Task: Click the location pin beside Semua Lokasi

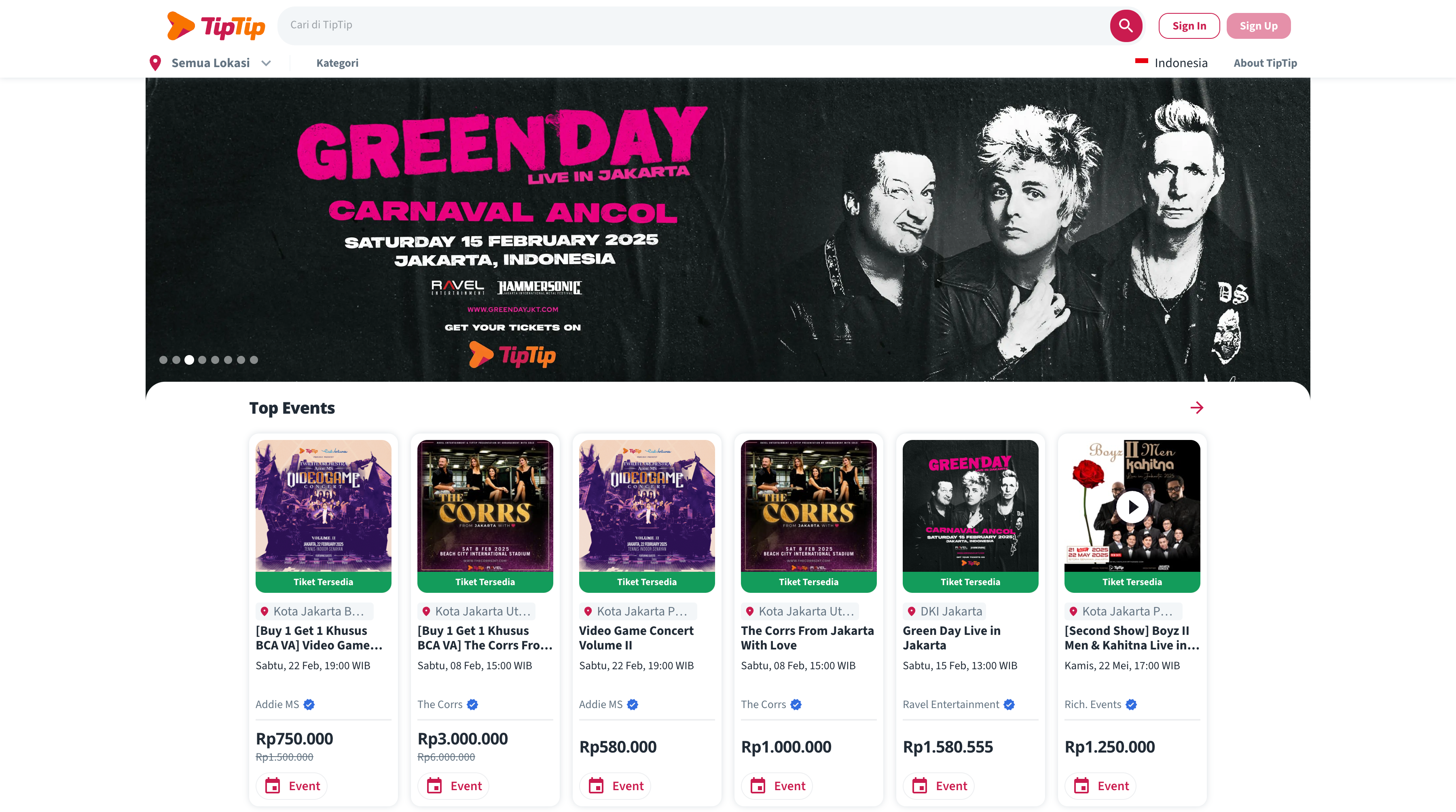Action: click(155, 63)
